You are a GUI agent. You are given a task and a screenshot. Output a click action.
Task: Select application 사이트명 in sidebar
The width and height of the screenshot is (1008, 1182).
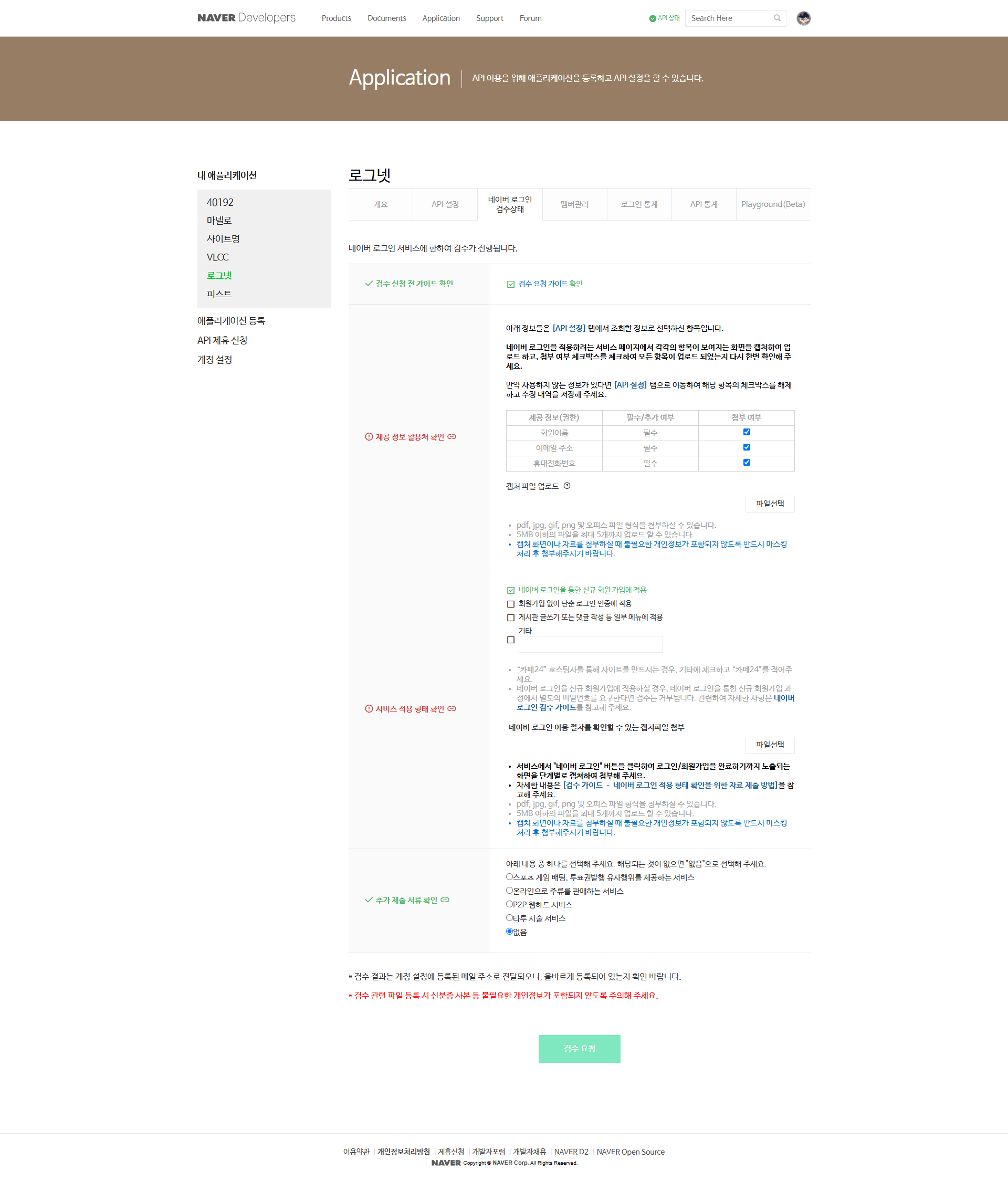pos(223,239)
